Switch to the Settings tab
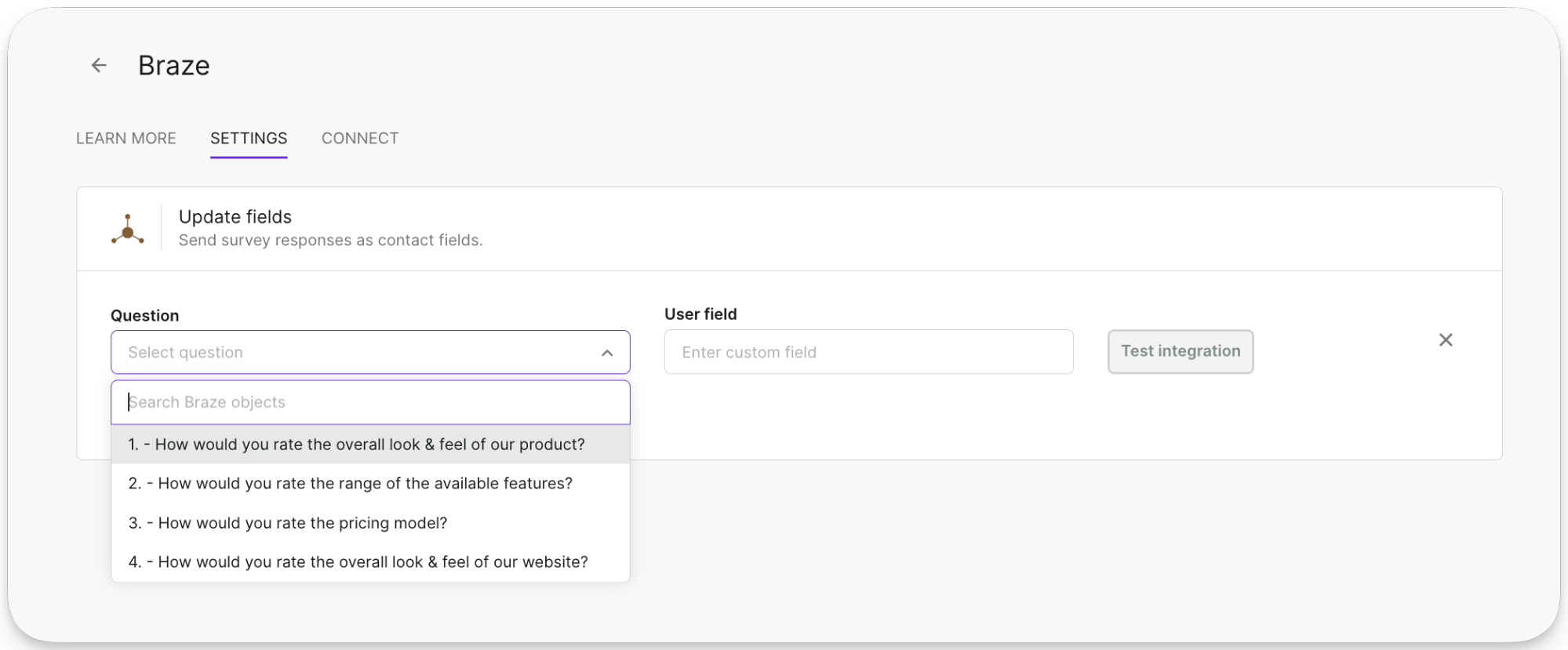Screen dimensions: 1568x650 [249, 138]
